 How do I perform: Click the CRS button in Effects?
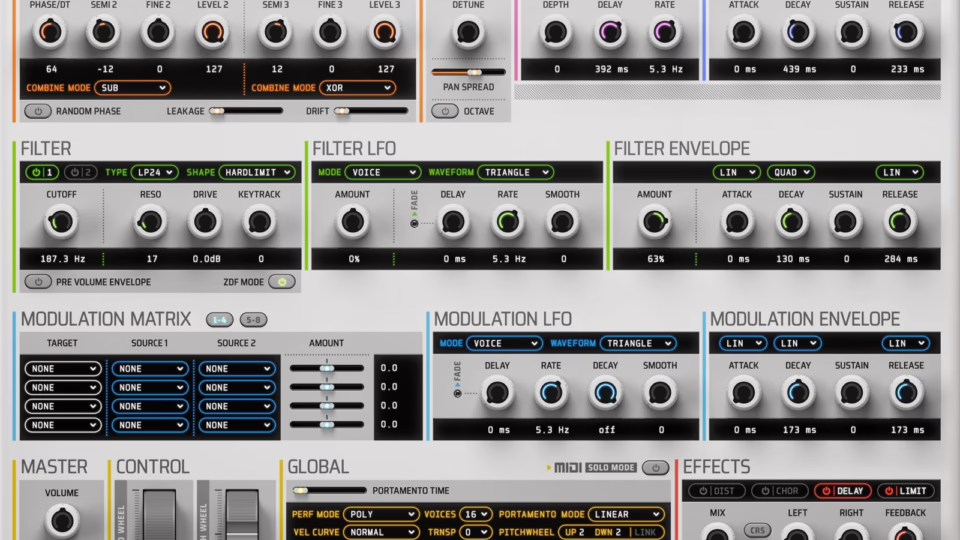757,530
